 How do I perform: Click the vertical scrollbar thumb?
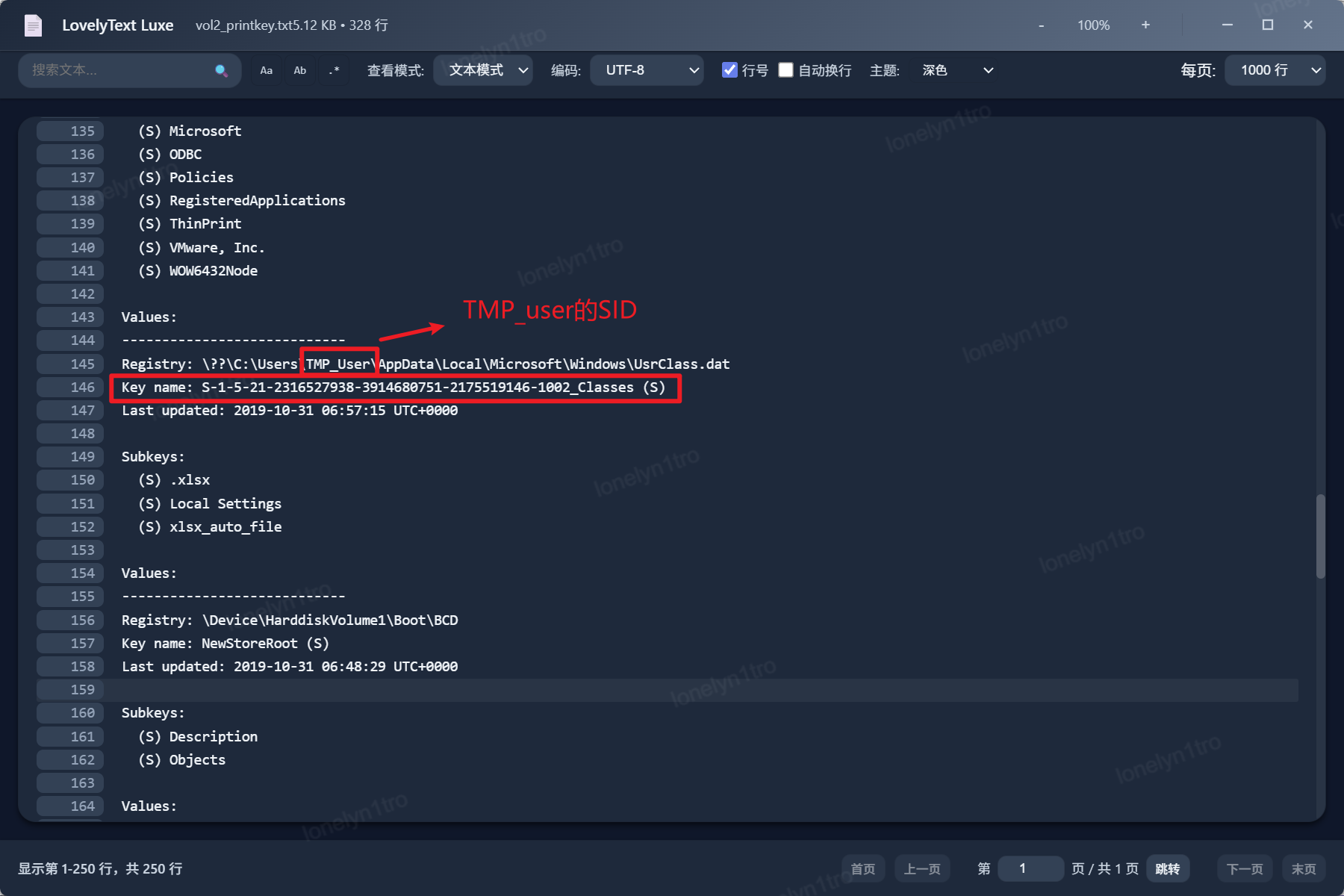point(1320,535)
